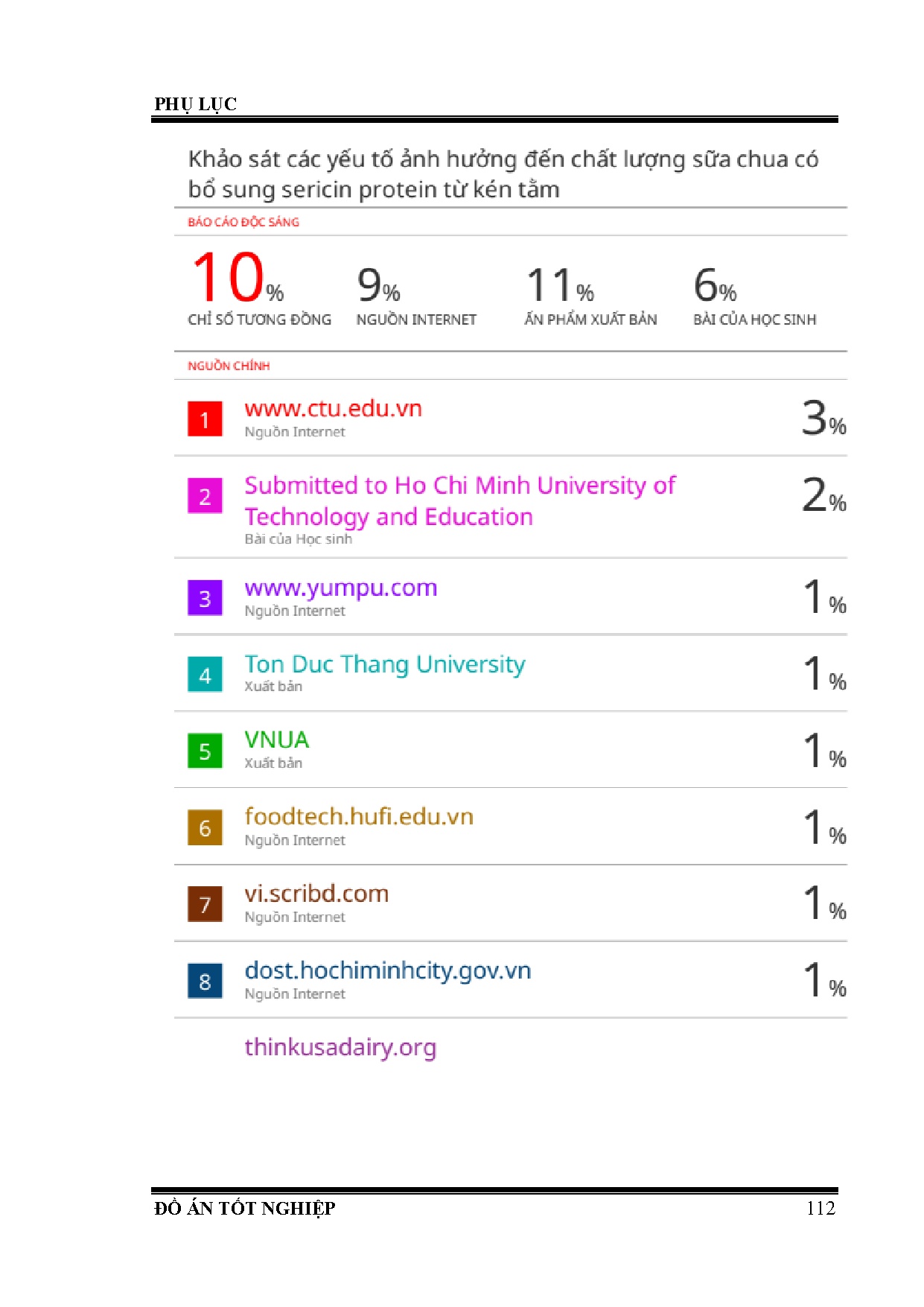Viewport: 924px width, 1307px height.
Task: Click the dark brown number 7 badge
Action: (x=205, y=904)
